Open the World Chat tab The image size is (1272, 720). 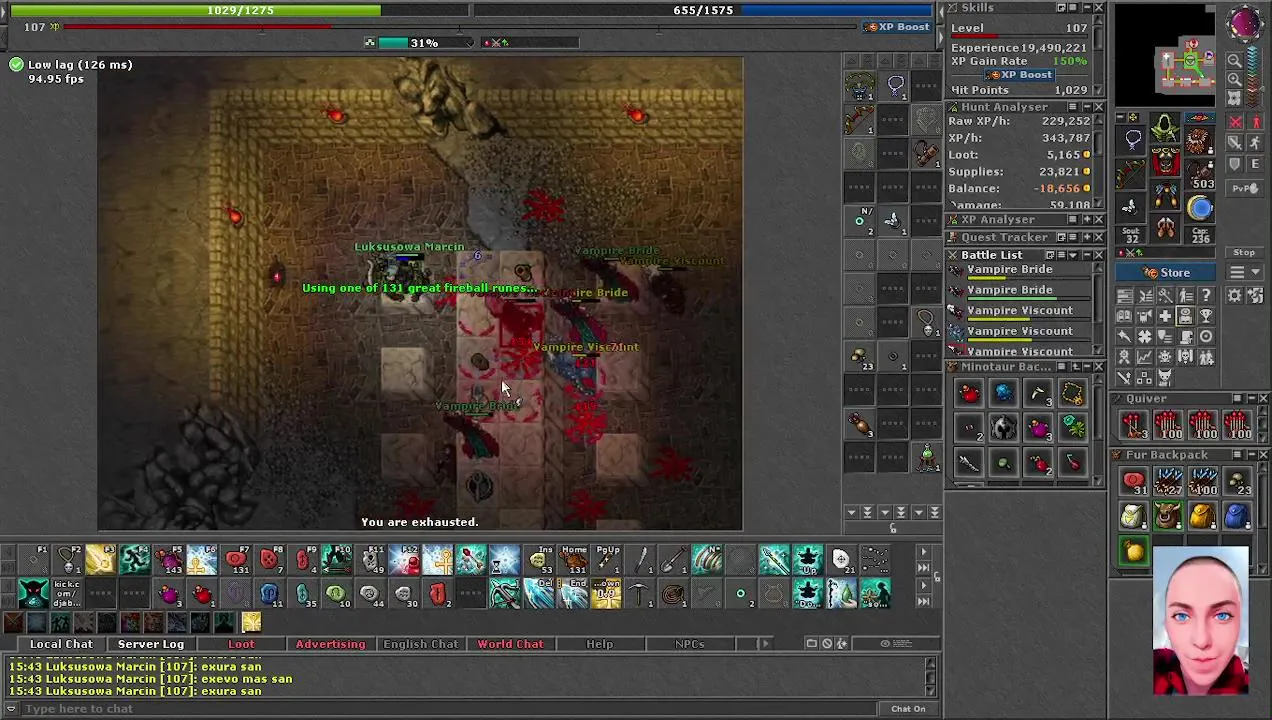point(510,644)
